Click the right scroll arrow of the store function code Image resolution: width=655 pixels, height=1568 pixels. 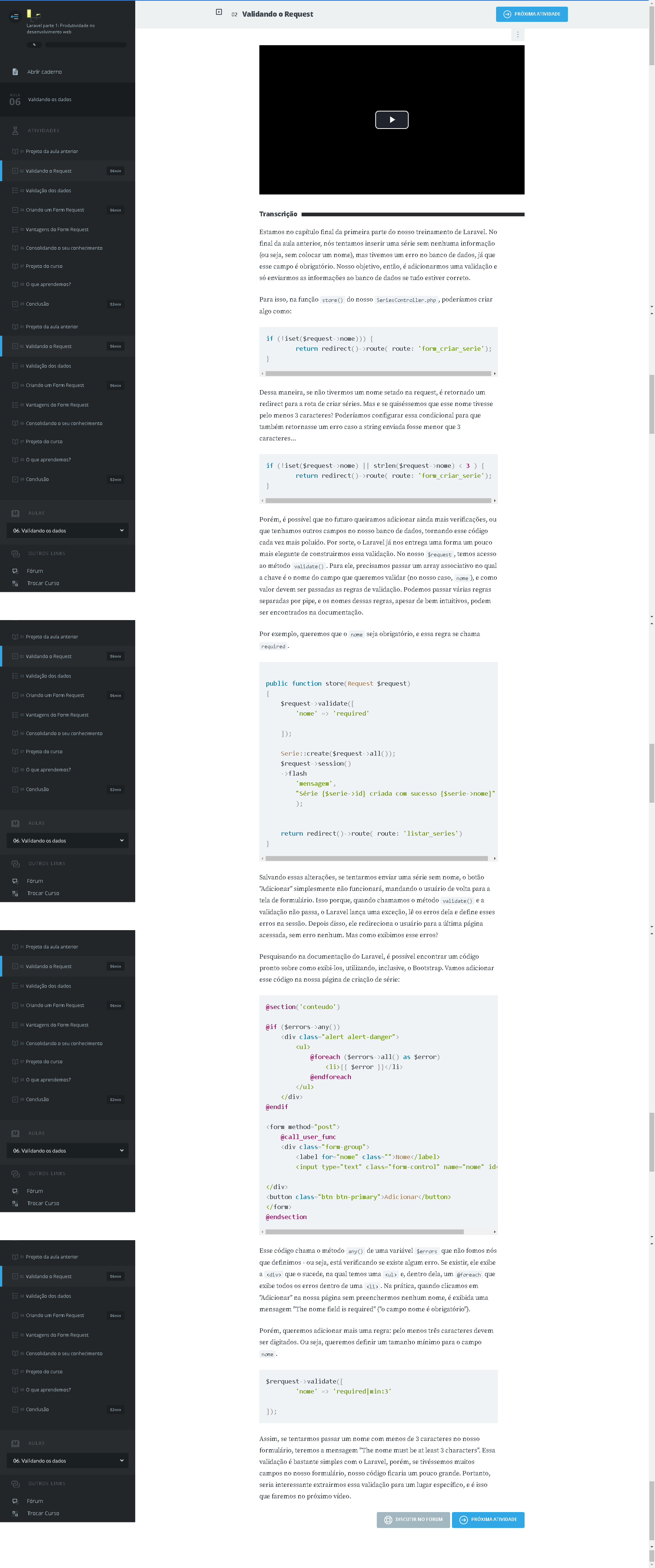click(494, 858)
